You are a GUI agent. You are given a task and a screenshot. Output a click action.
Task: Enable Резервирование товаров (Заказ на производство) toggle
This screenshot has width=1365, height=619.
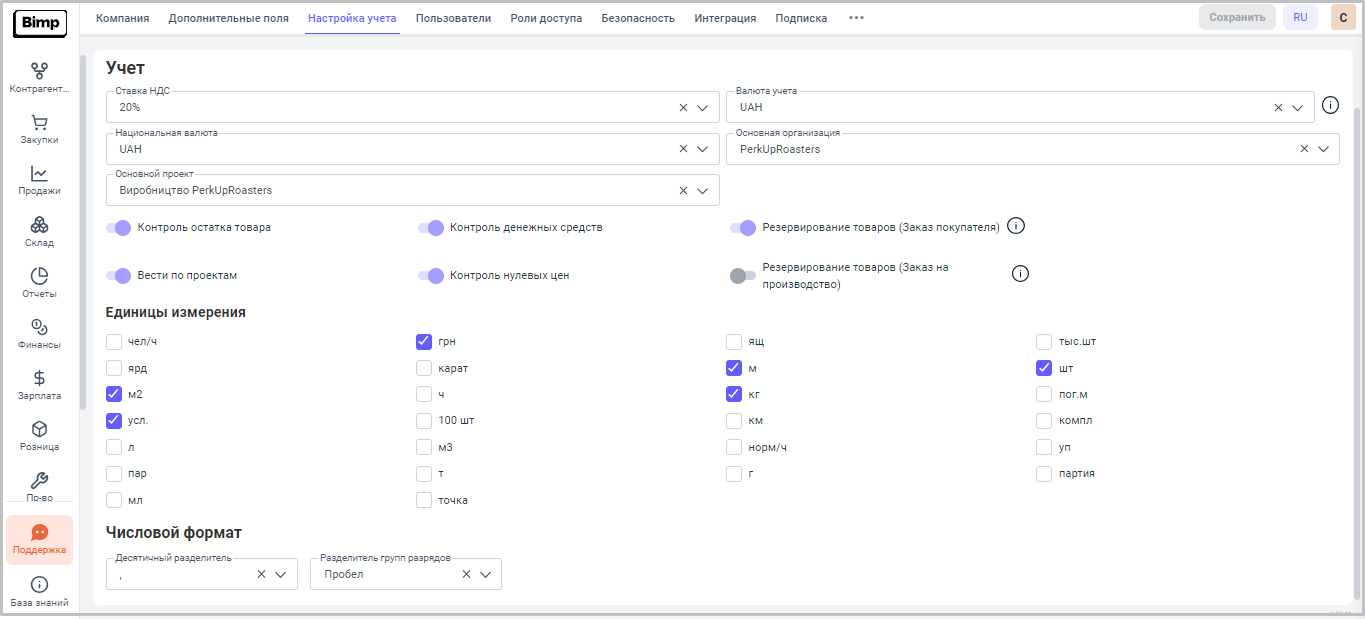743,276
